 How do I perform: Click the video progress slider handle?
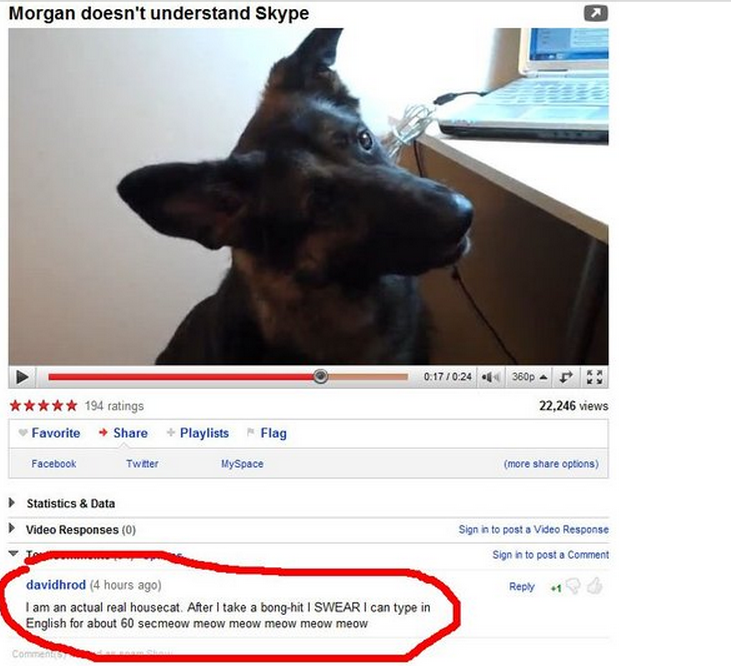pos(320,376)
